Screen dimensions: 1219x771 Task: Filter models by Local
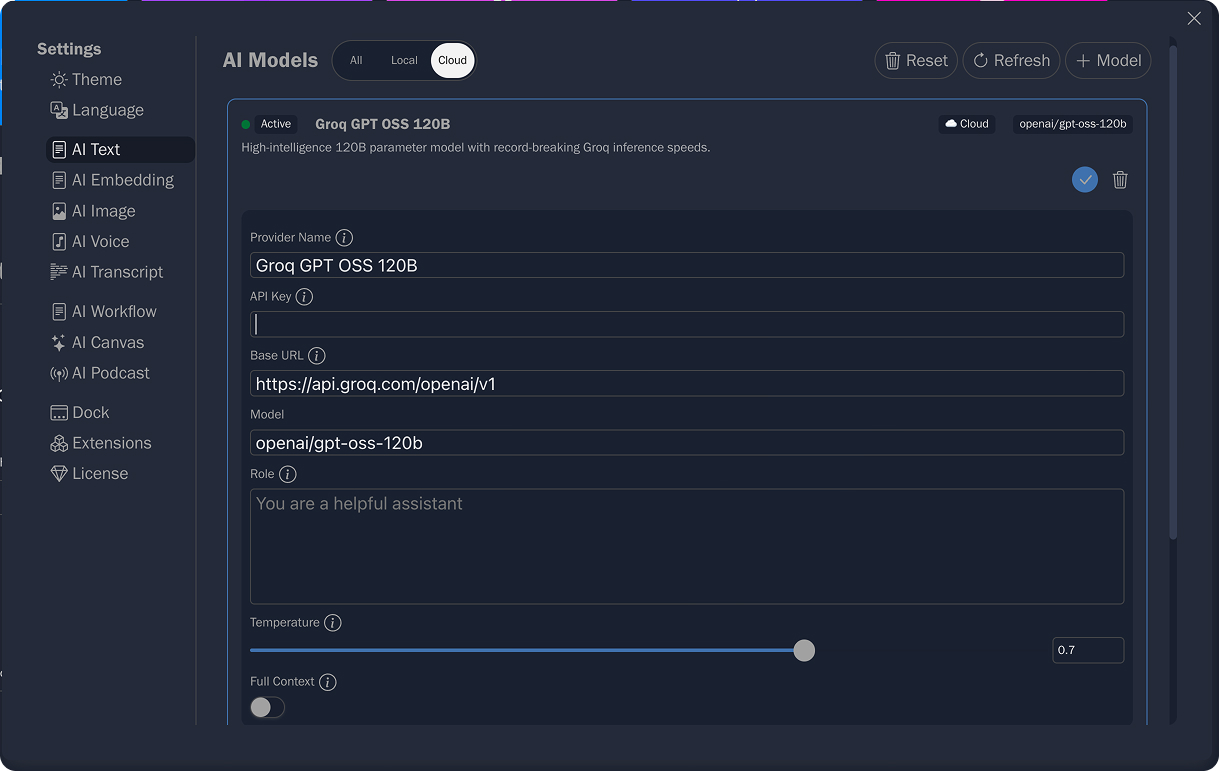[404, 61]
